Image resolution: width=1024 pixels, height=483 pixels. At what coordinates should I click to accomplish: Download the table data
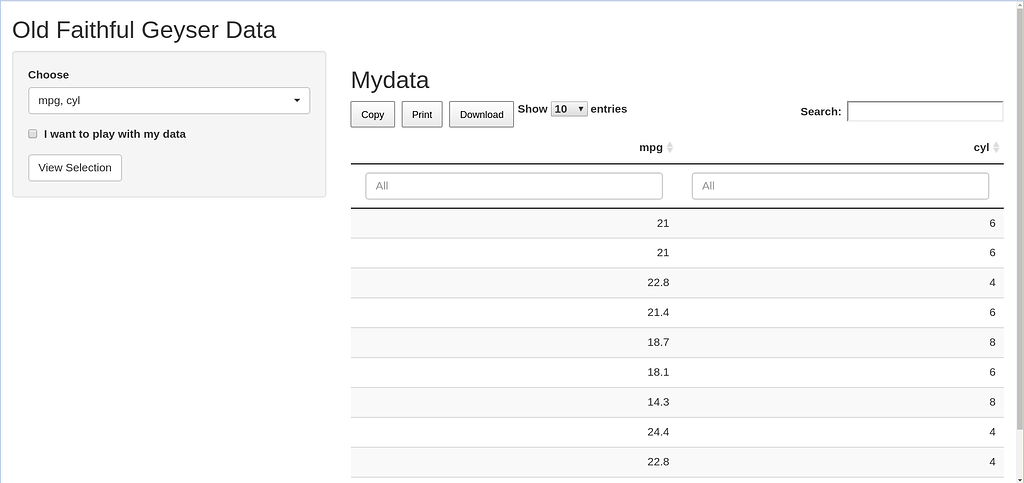pos(481,114)
